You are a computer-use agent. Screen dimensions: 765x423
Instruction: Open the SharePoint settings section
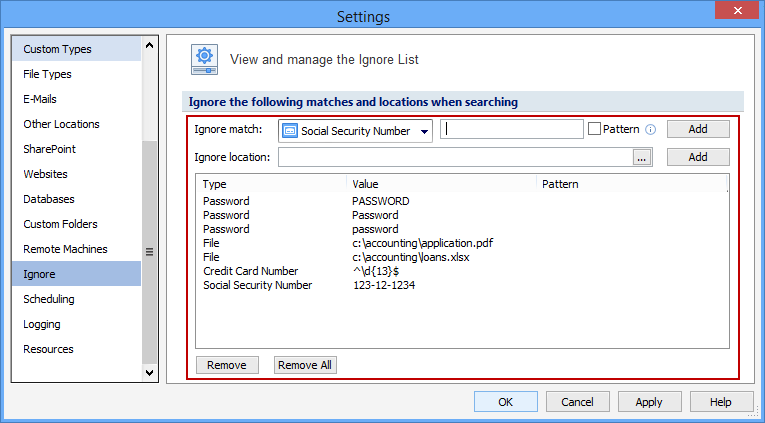tap(50, 149)
